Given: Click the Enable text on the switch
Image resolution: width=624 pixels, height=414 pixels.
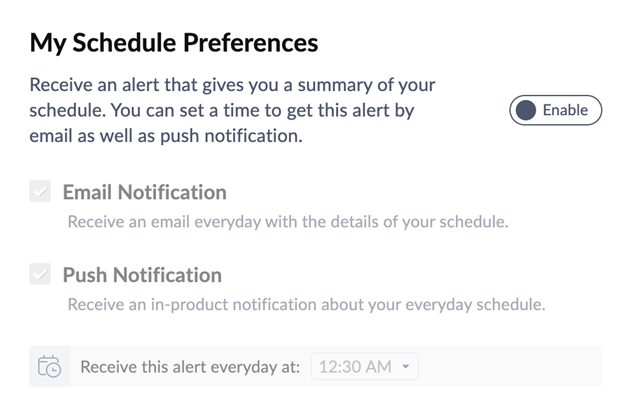Looking at the screenshot, I should coord(565,110).
